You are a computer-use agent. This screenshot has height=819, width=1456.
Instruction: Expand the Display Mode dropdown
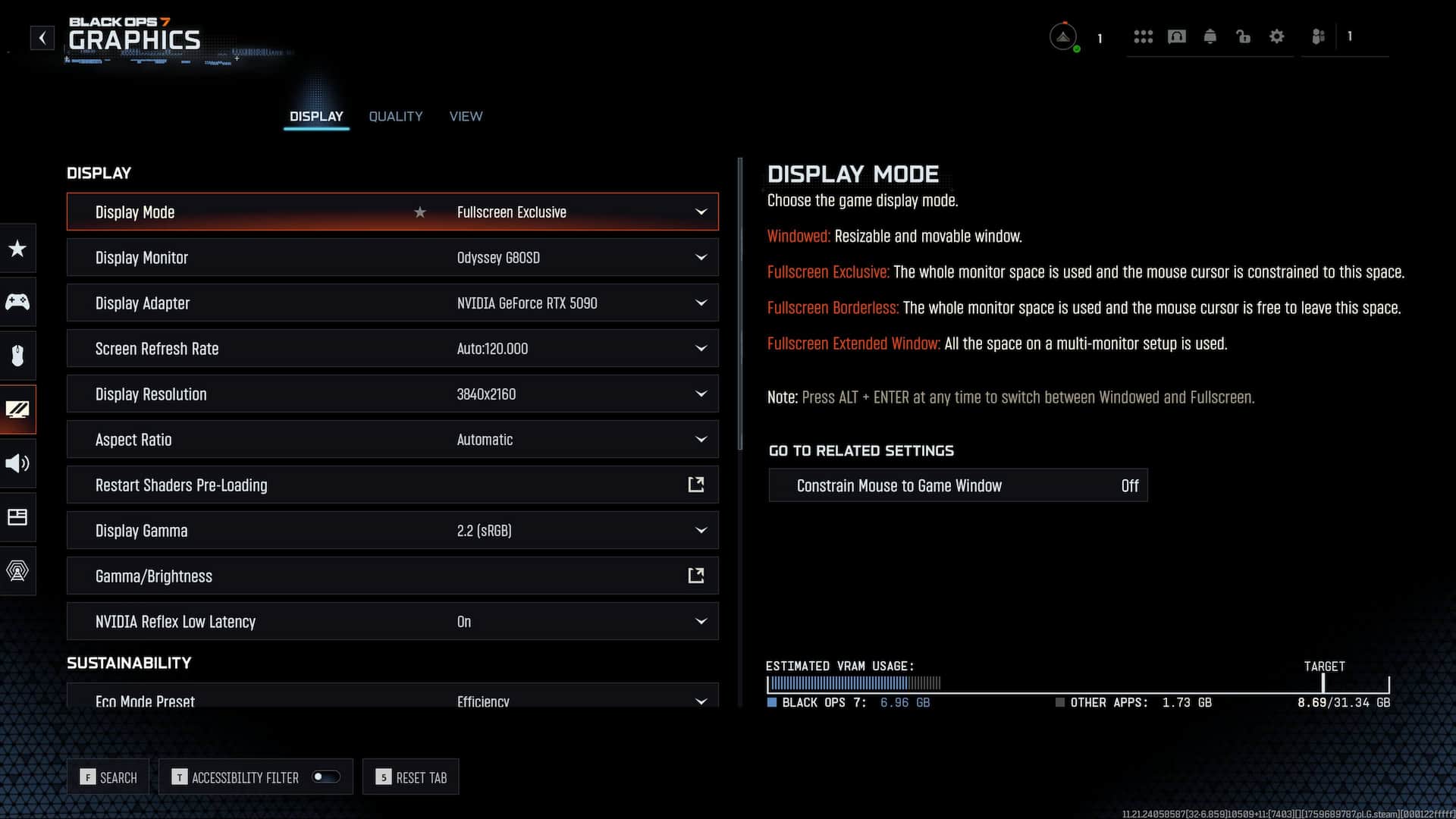[x=701, y=212]
